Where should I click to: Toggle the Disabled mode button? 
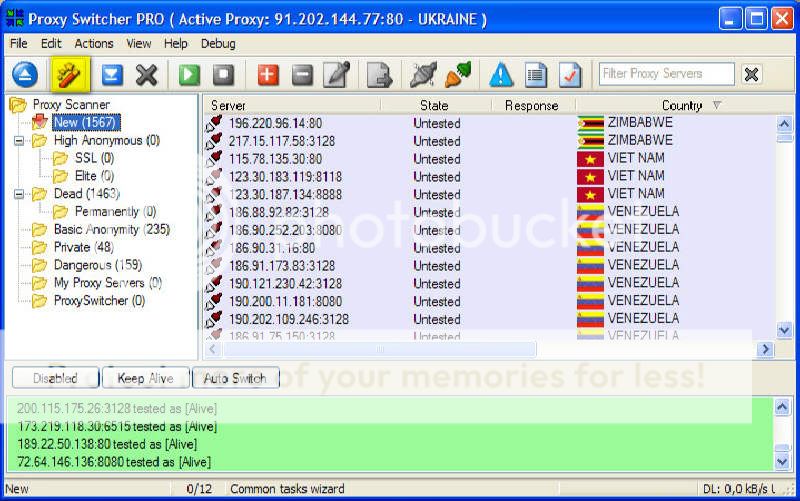coord(55,378)
